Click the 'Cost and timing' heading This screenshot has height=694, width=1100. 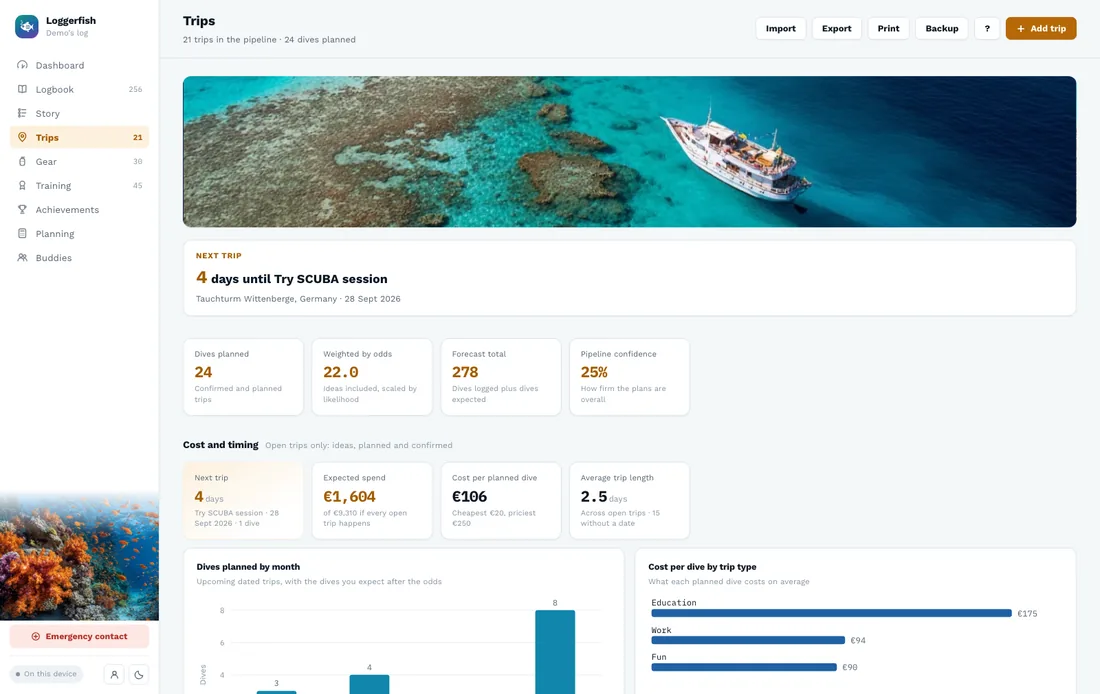tap(220, 445)
